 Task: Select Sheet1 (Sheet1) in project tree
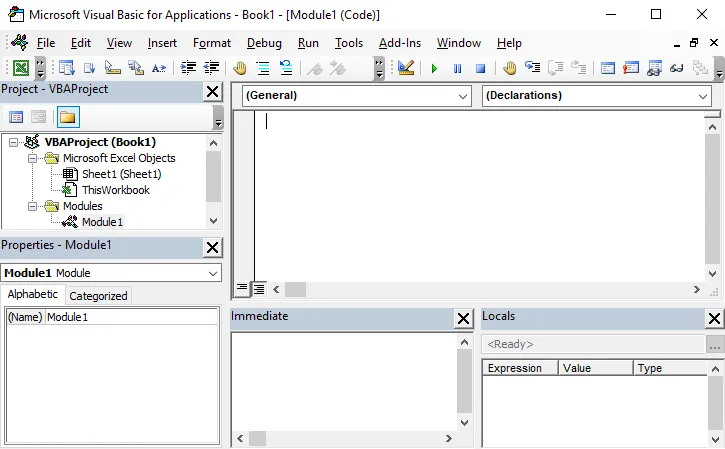[122, 174]
